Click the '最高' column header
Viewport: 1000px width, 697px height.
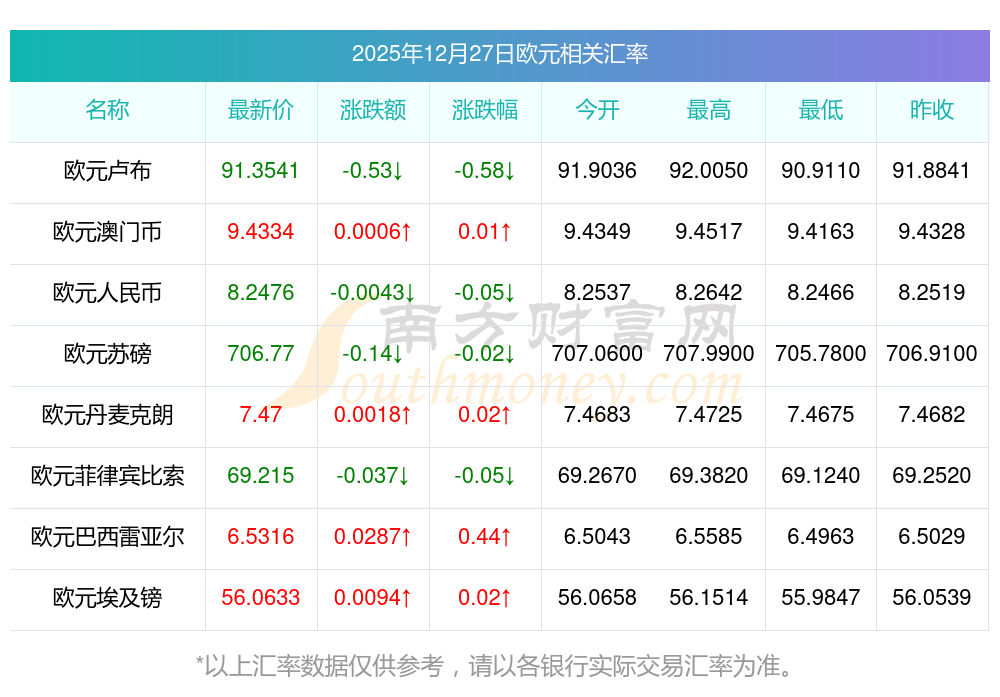(709, 110)
